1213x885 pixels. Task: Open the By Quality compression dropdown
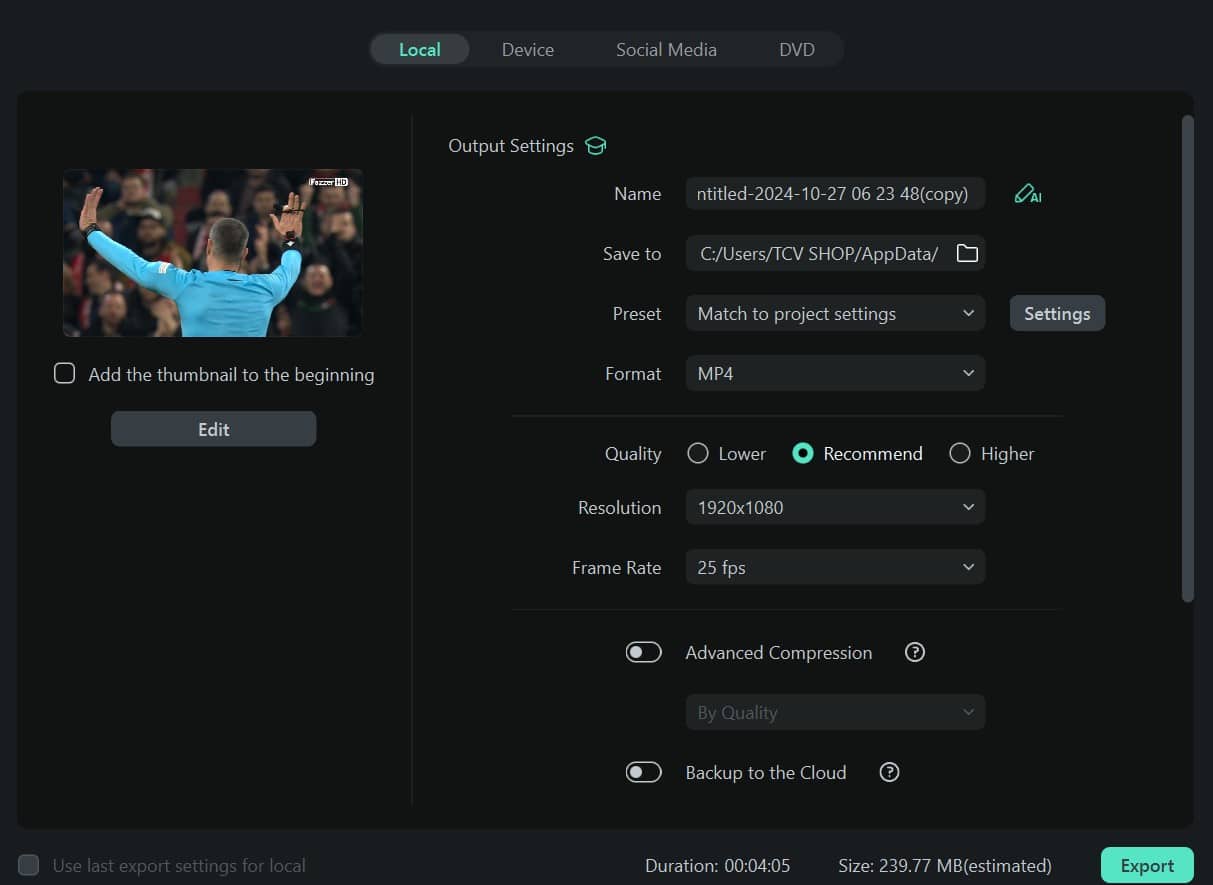point(835,713)
